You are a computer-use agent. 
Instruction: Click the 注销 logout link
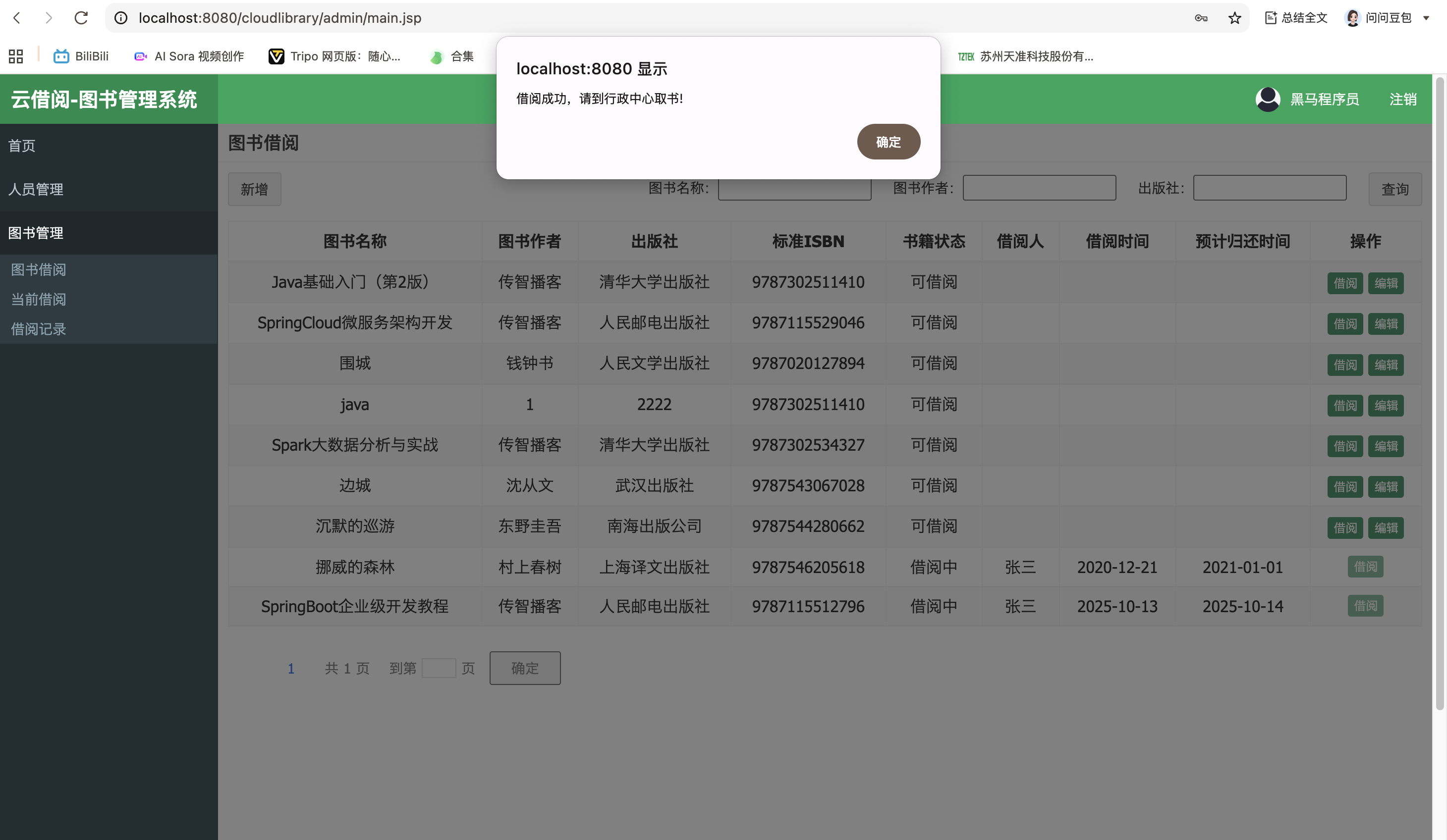point(1402,99)
